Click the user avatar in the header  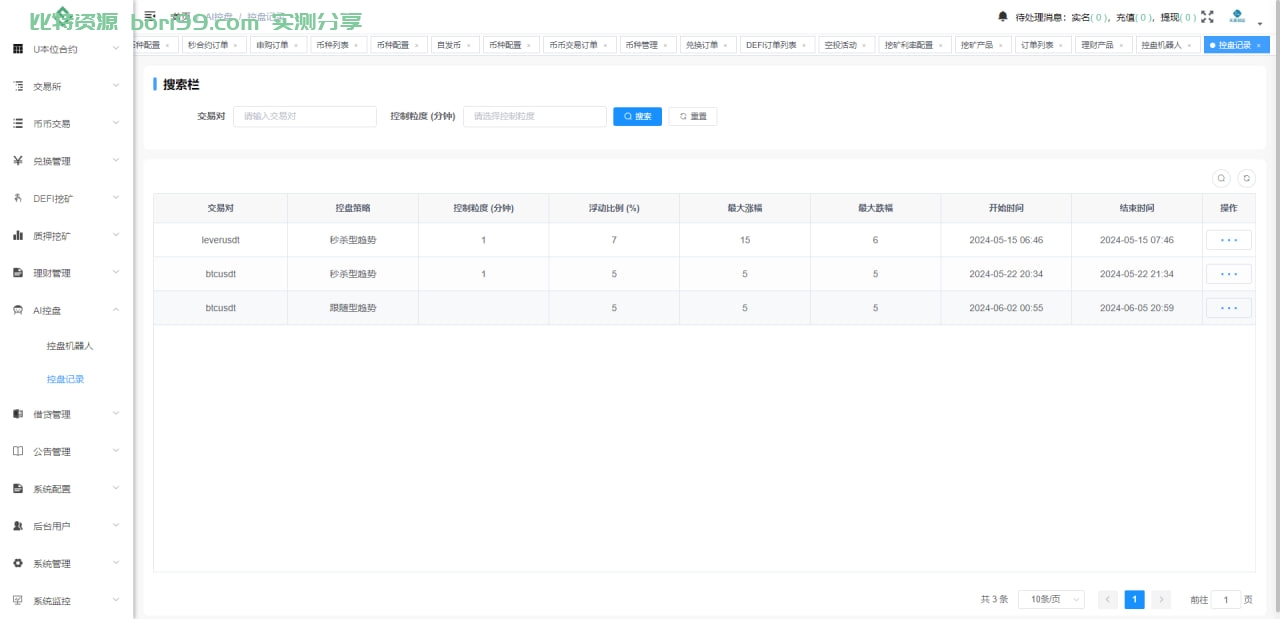pos(1236,17)
